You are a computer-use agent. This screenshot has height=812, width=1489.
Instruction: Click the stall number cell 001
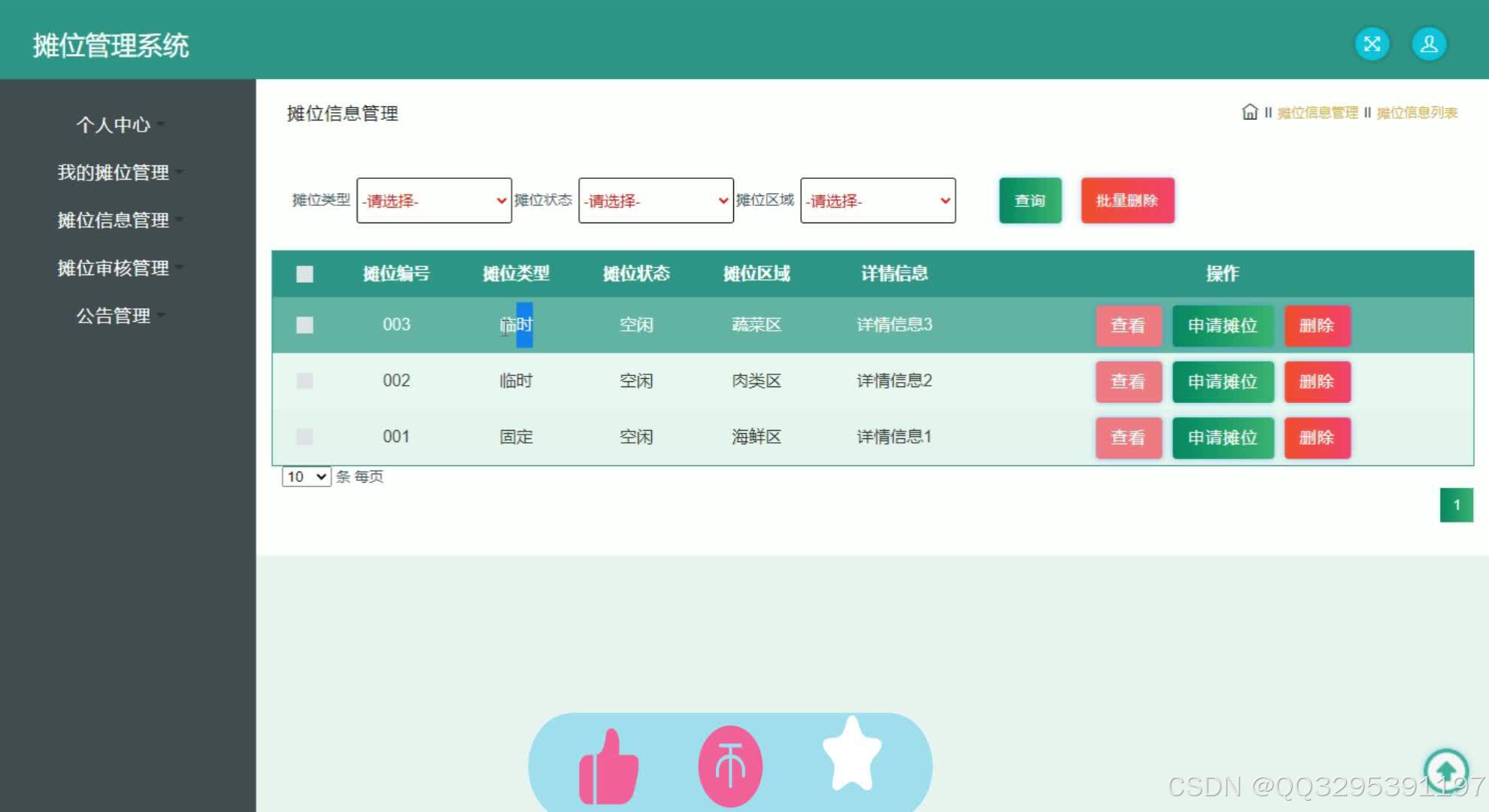[x=396, y=437]
